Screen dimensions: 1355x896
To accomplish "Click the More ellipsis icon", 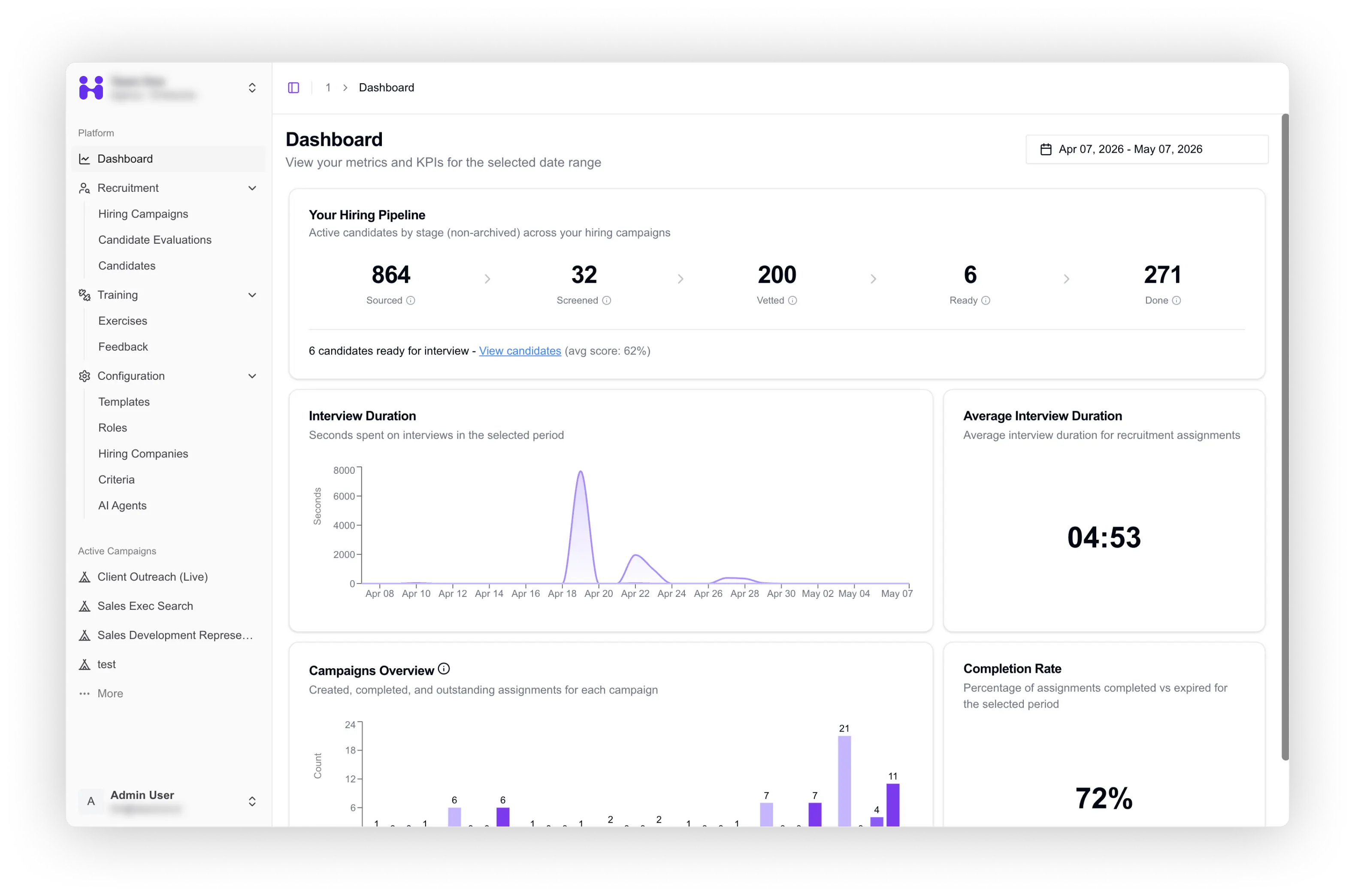I will coord(85,694).
